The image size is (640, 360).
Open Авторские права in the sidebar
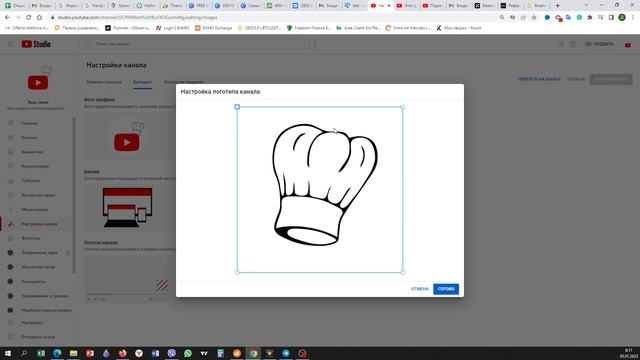(x=37, y=195)
